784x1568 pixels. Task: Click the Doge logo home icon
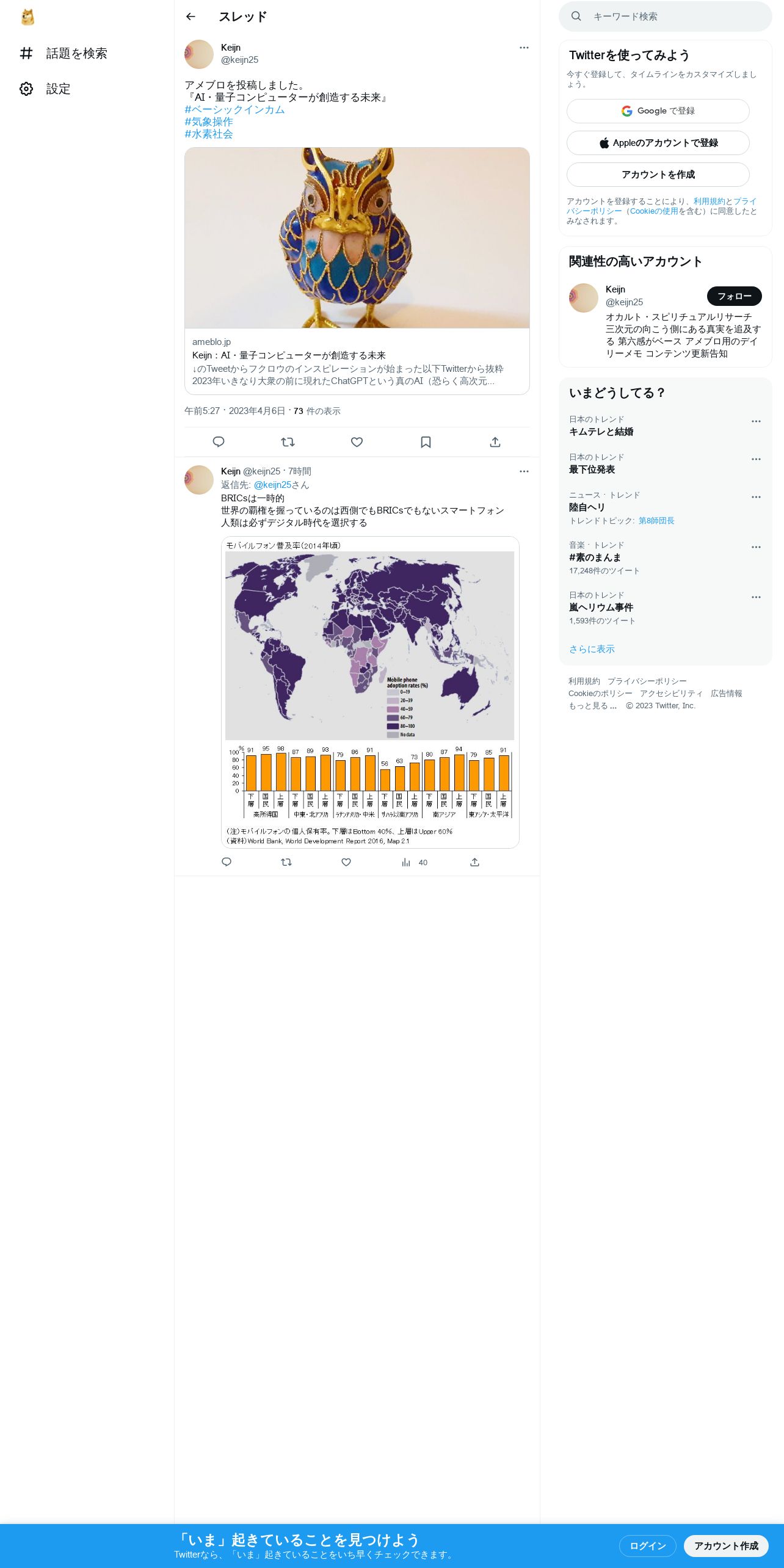coord(27,17)
